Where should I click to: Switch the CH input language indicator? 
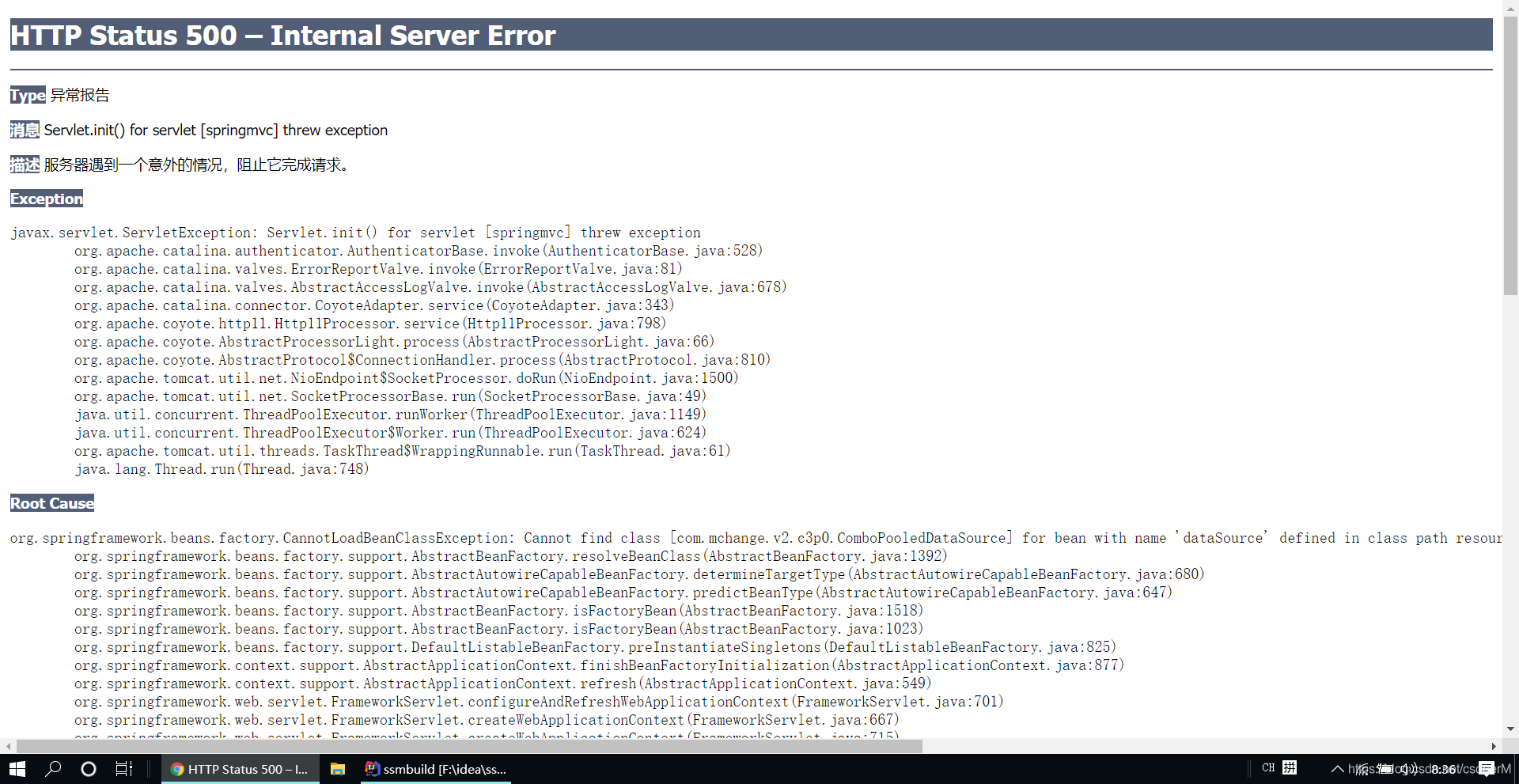click(1268, 767)
